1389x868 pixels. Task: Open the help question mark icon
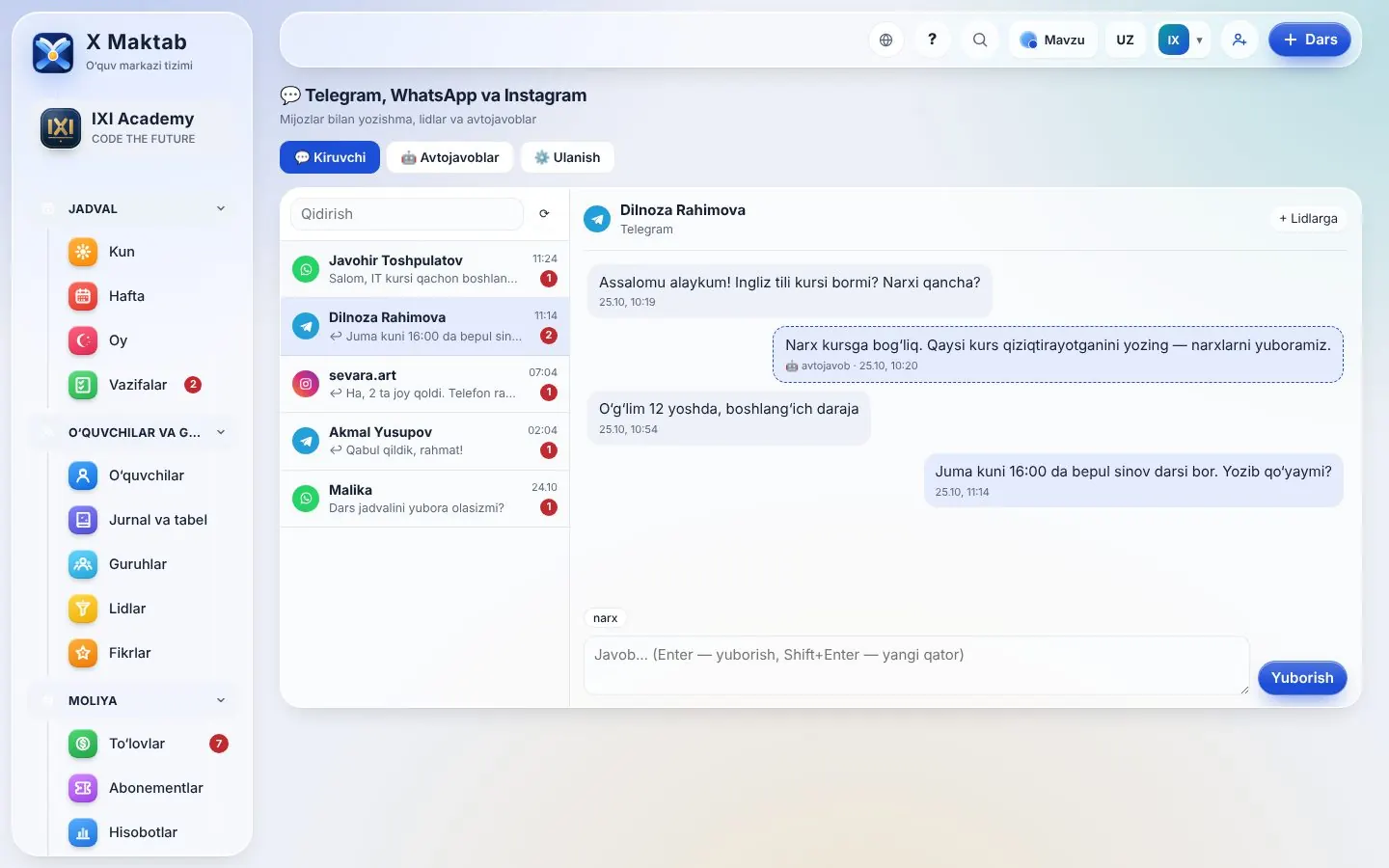coord(932,40)
